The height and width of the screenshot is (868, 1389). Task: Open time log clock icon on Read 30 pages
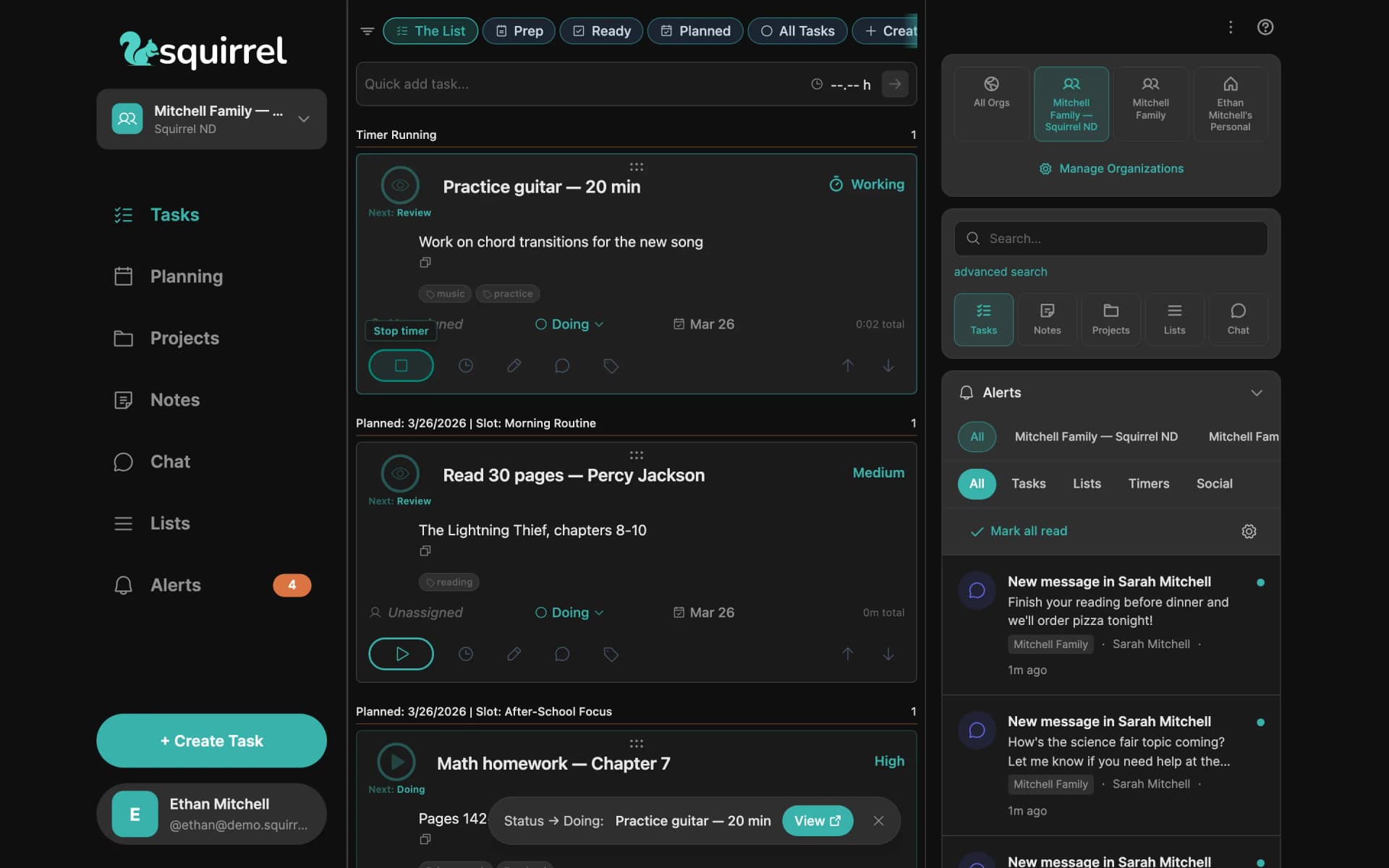pyautogui.click(x=466, y=655)
